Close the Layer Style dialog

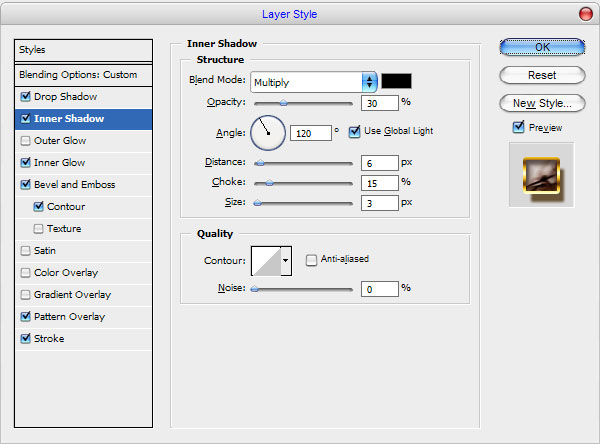pyautogui.click(x=585, y=14)
